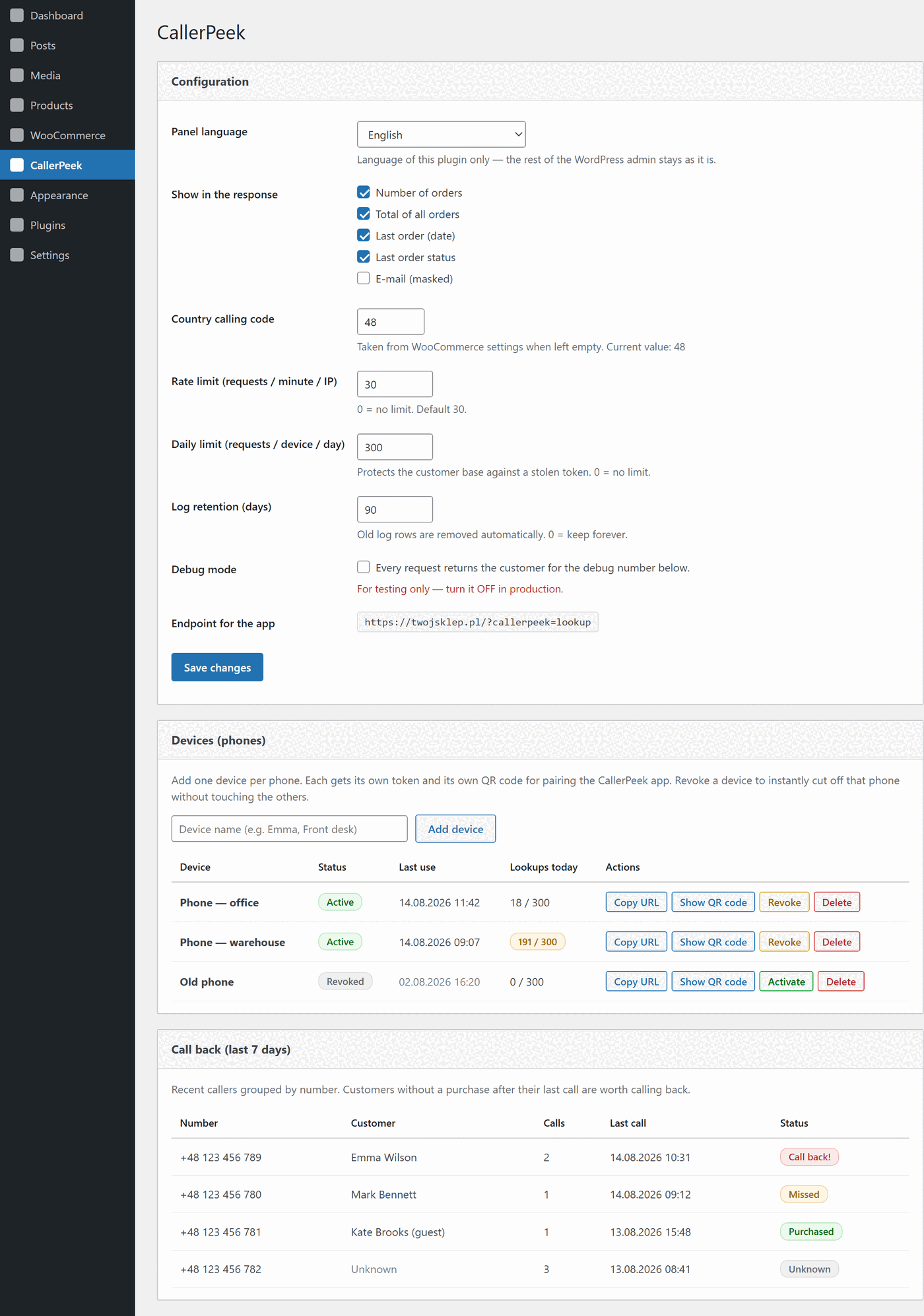Click the WooCommerce sidebar icon
Viewport: 924px width, 1316px height.
tap(17, 135)
